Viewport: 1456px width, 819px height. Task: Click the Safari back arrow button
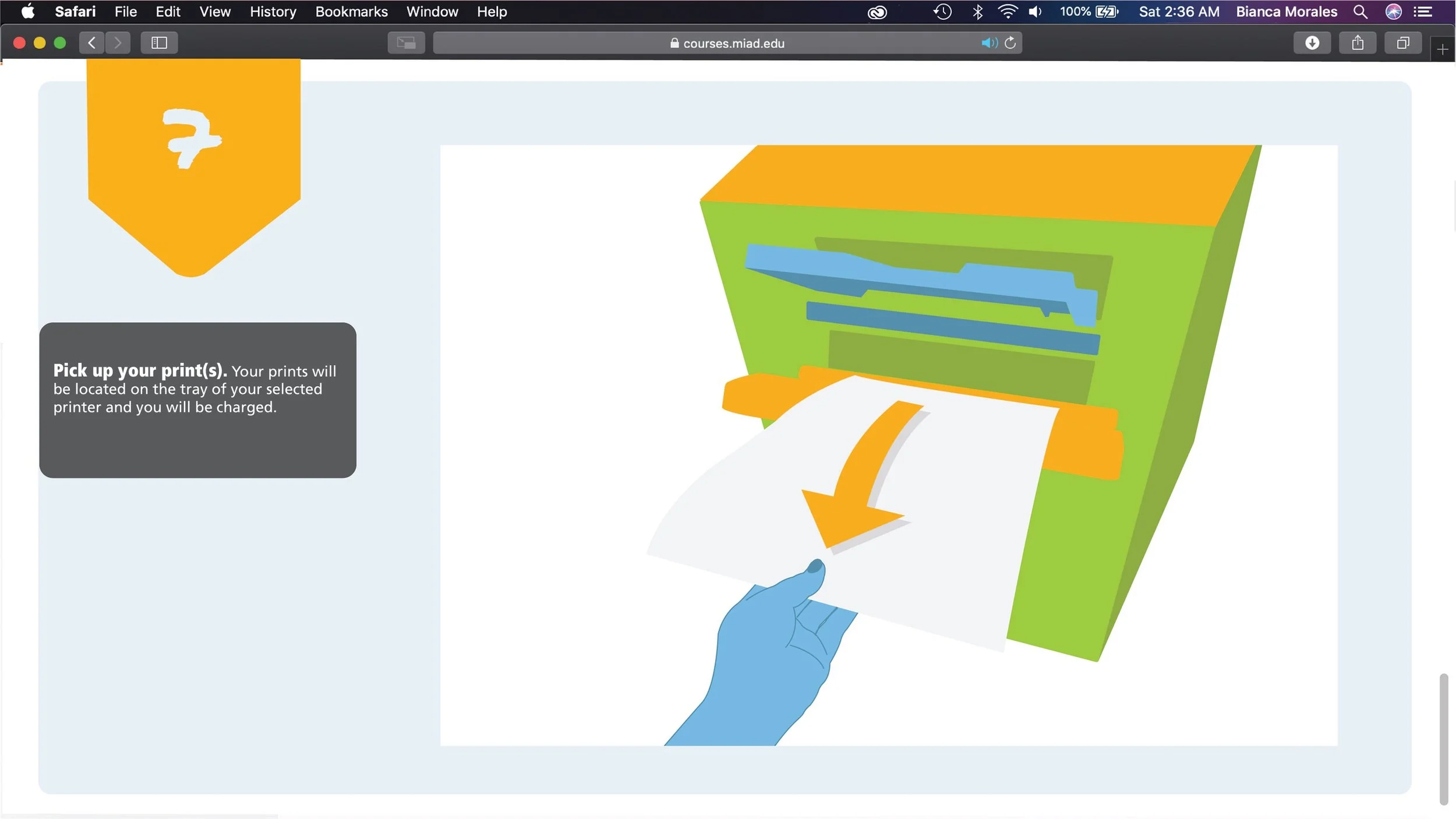tap(91, 43)
